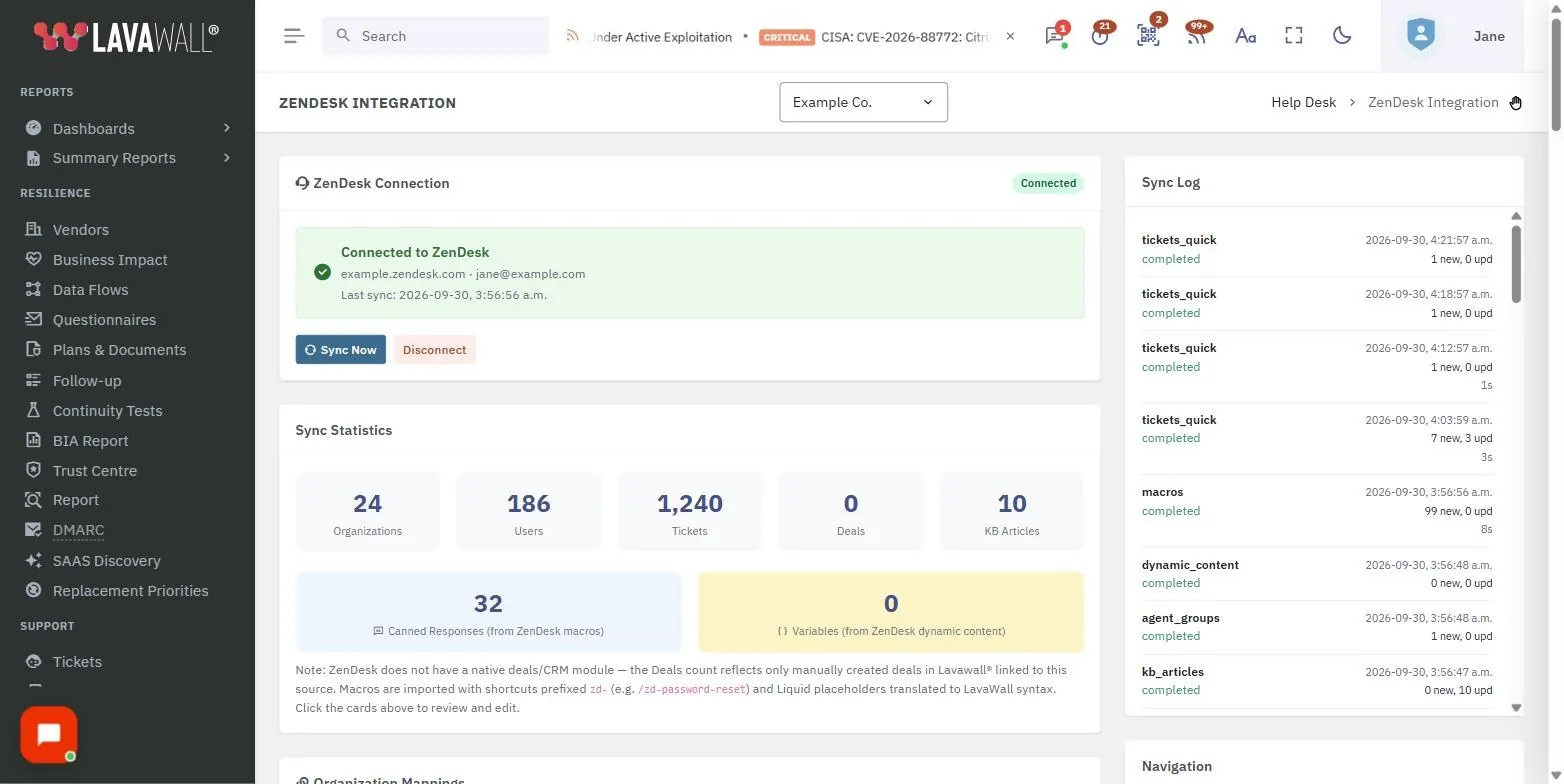1564x784 pixels.
Task: Click the font size Aa icon
Action: click(x=1245, y=36)
